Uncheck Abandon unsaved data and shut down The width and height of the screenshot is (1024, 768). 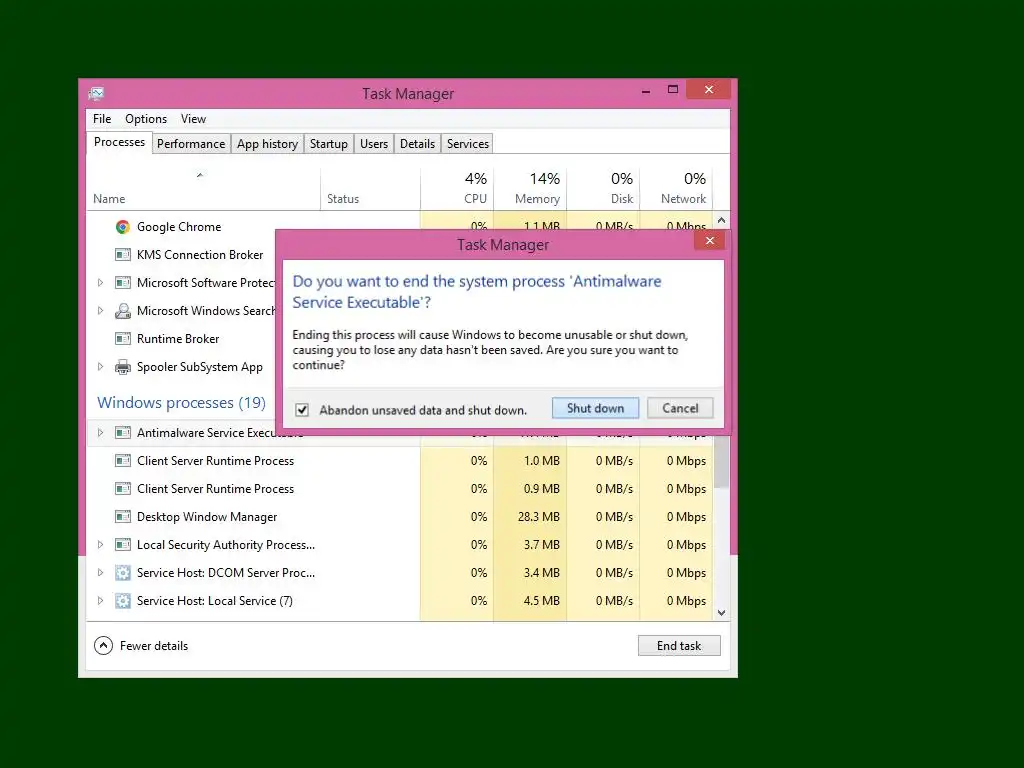point(302,410)
